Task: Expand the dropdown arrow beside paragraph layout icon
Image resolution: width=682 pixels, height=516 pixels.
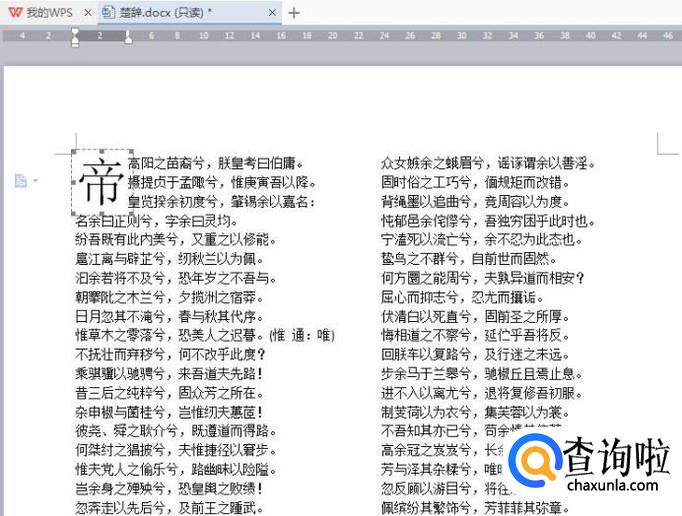Action: click(x=35, y=180)
